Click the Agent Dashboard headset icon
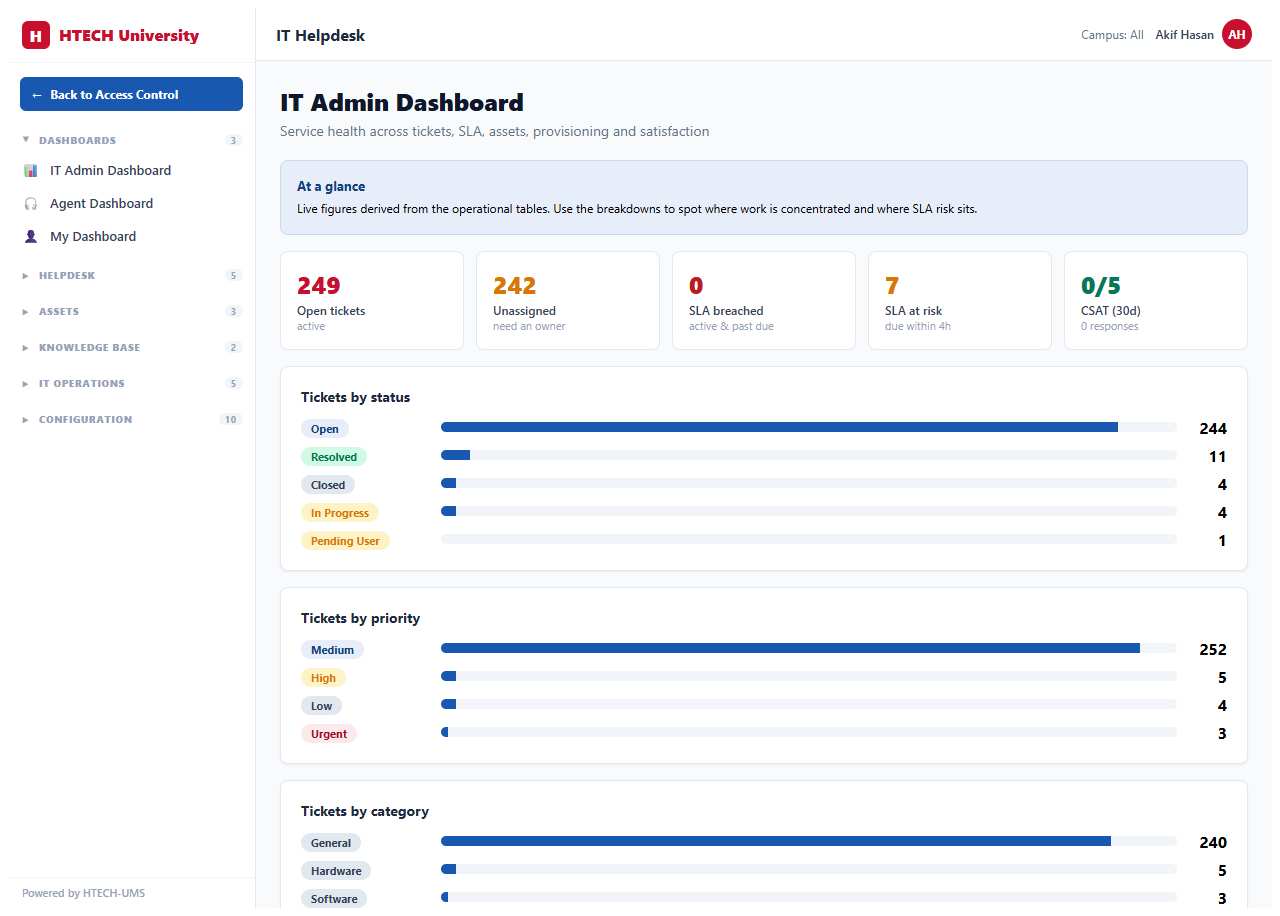The height and width of the screenshot is (916, 1280). tap(30, 204)
